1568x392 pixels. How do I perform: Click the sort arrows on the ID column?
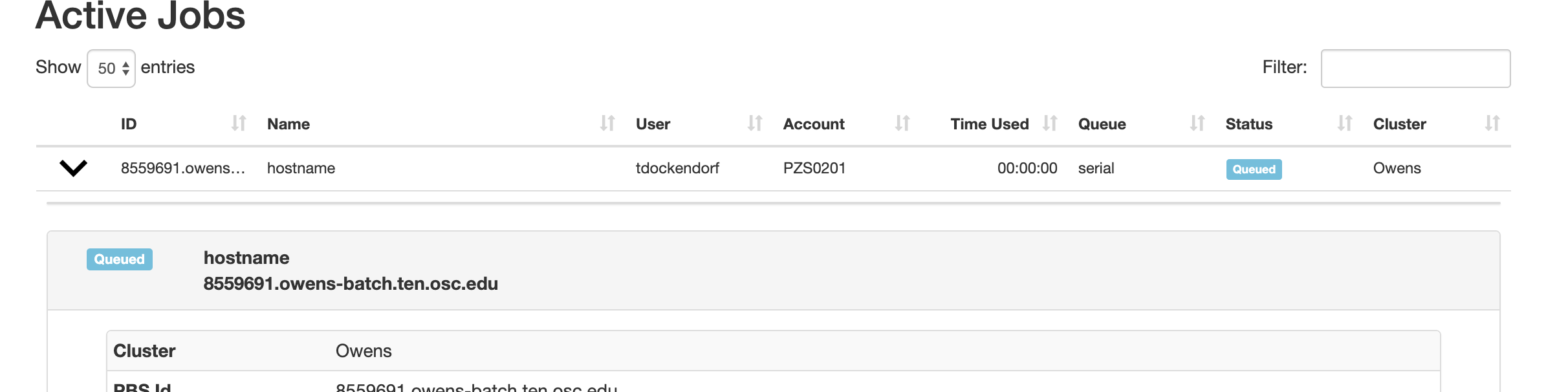pyautogui.click(x=239, y=124)
